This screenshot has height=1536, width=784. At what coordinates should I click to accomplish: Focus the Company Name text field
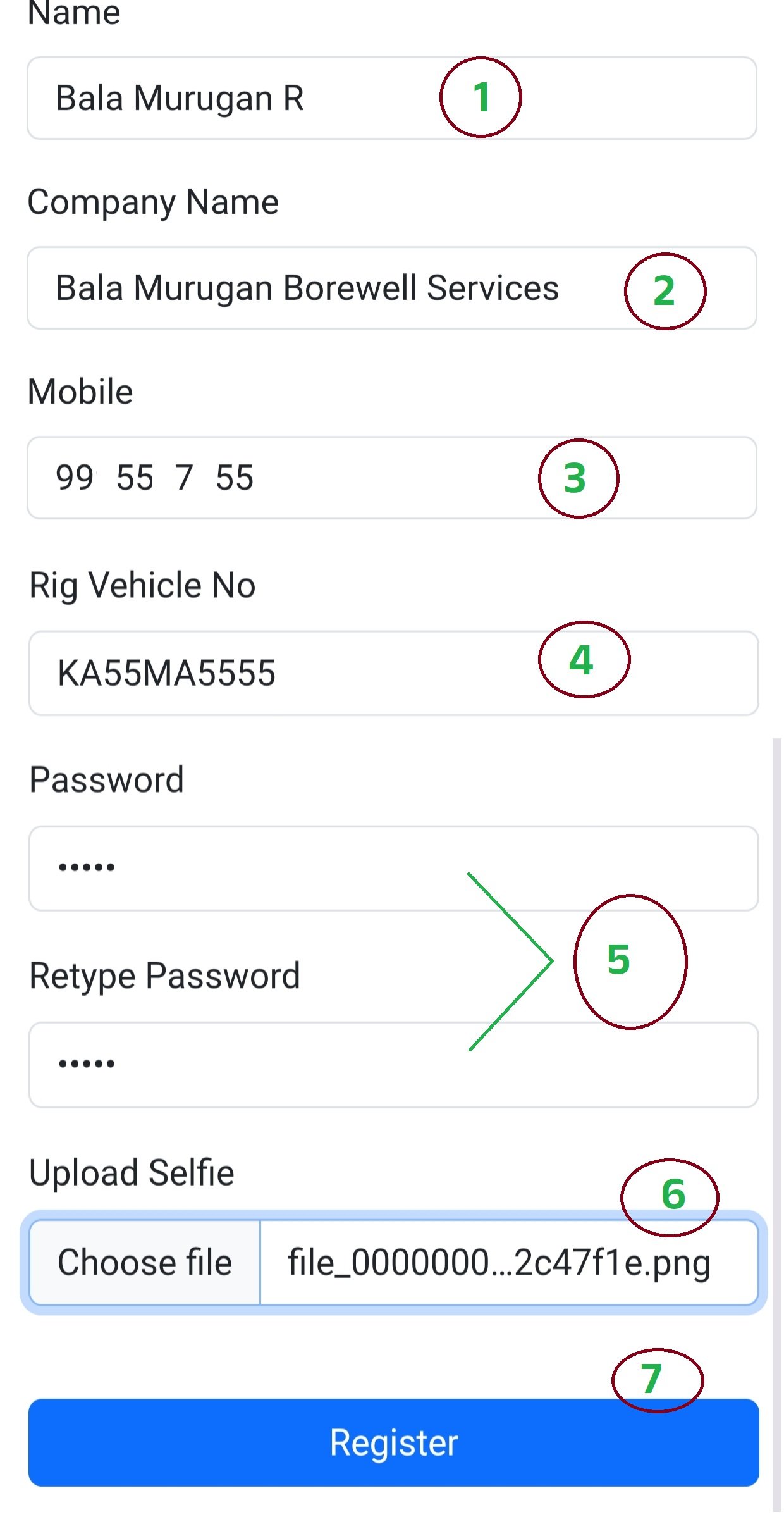click(x=316, y=288)
